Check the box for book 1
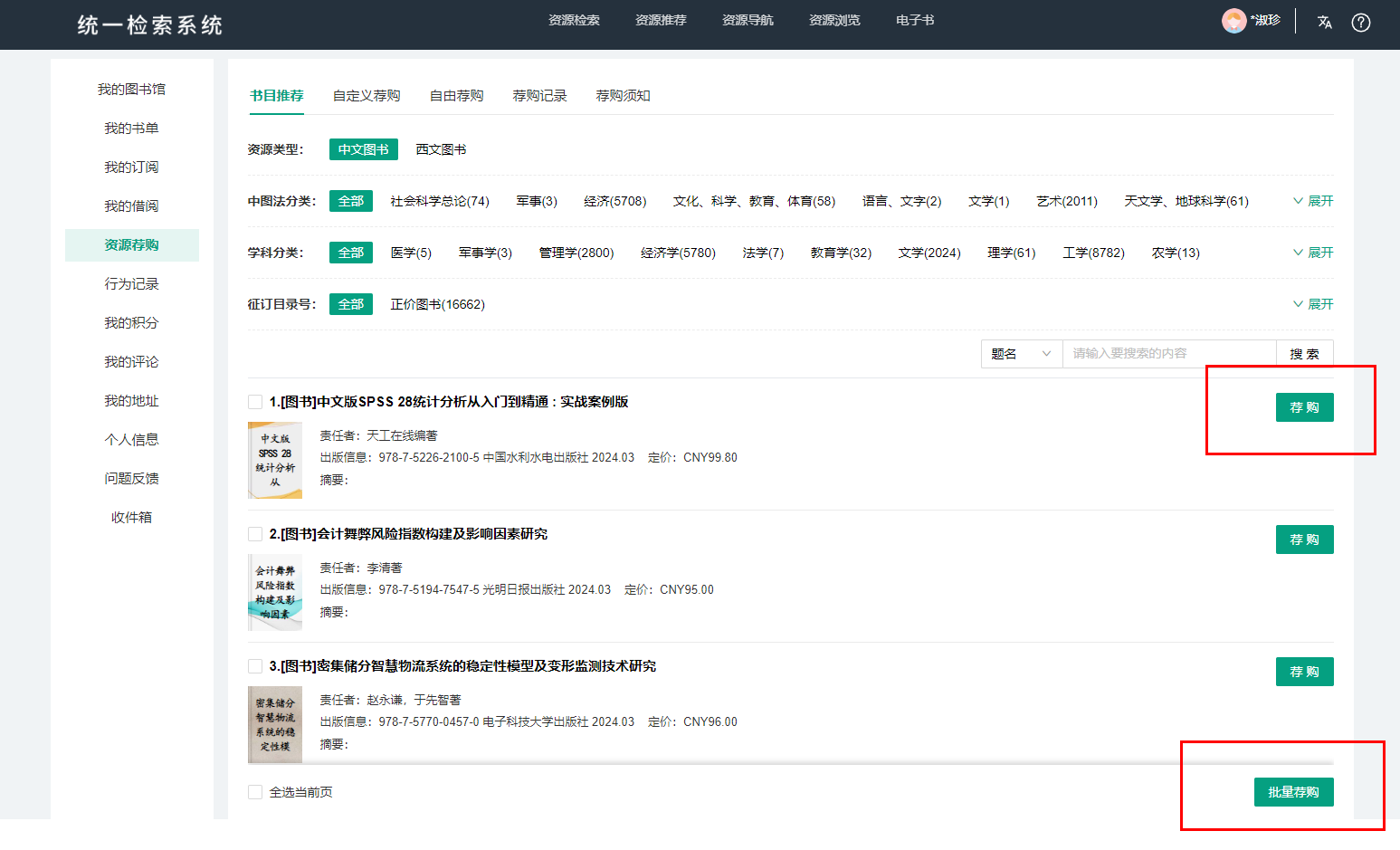1400x850 pixels. pyautogui.click(x=255, y=402)
